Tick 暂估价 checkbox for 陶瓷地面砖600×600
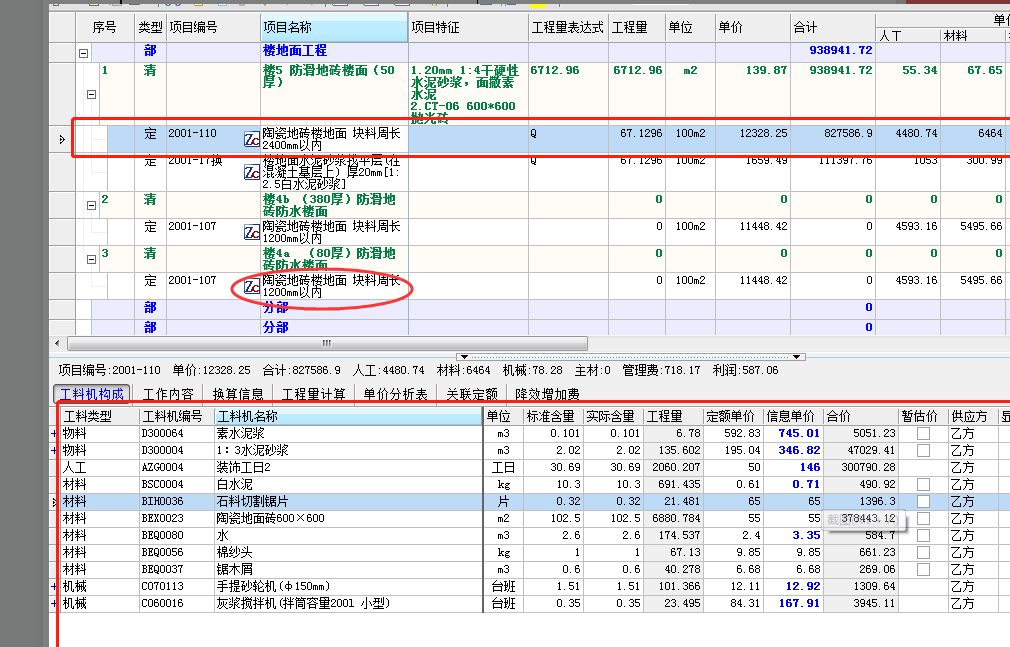Screen dimensions: 1010x647 [x=923, y=518]
